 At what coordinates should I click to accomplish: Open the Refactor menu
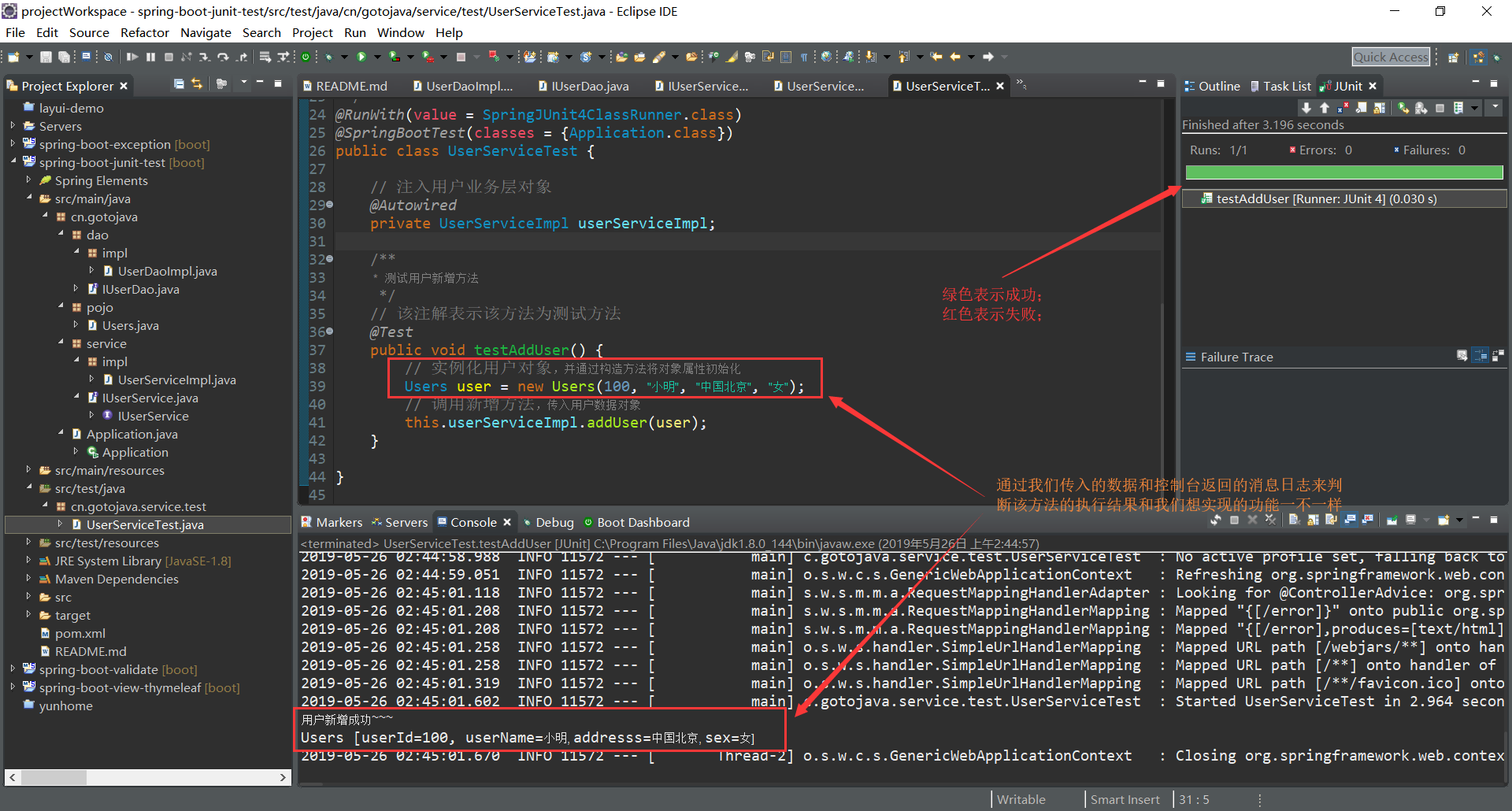tap(144, 32)
